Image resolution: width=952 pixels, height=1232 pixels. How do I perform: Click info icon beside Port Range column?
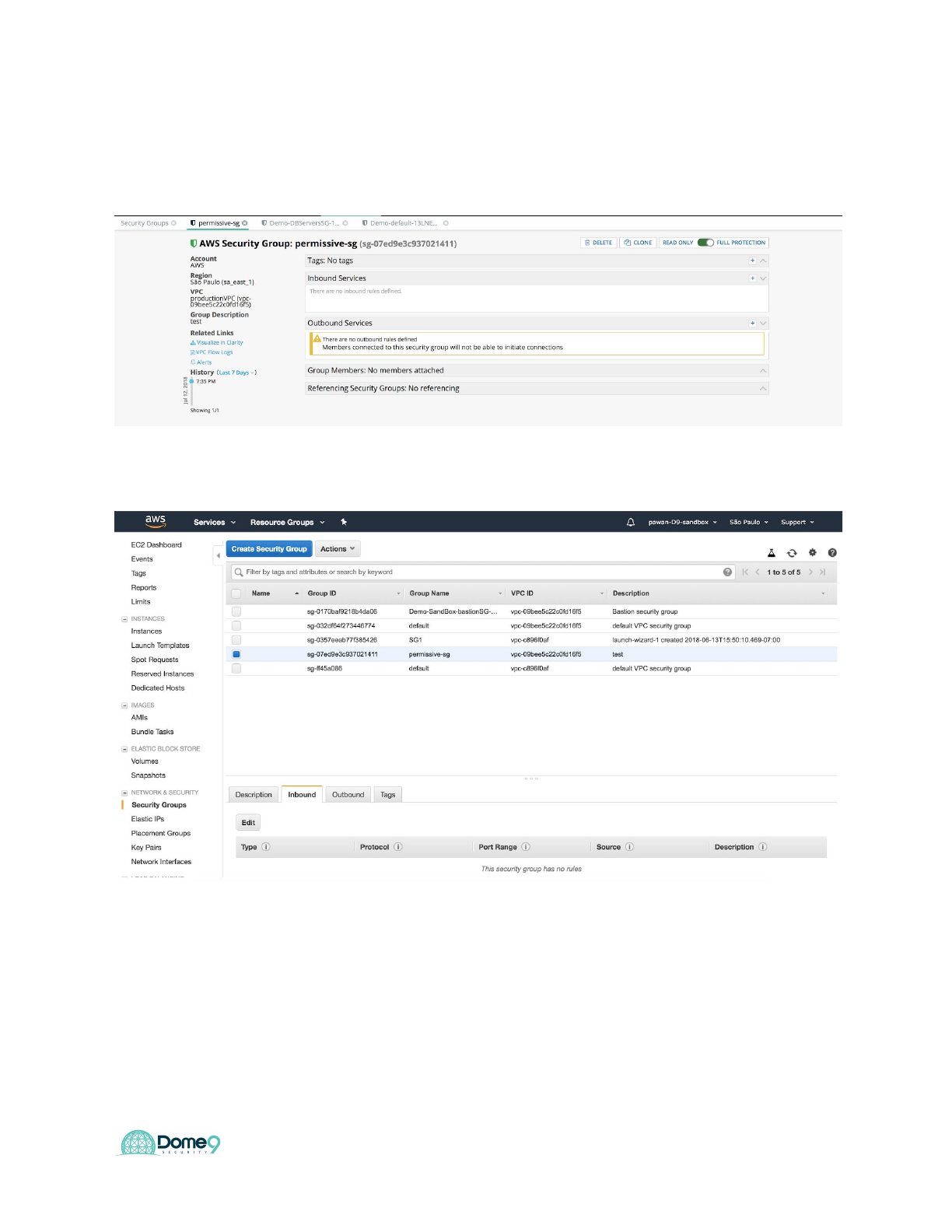(x=526, y=847)
